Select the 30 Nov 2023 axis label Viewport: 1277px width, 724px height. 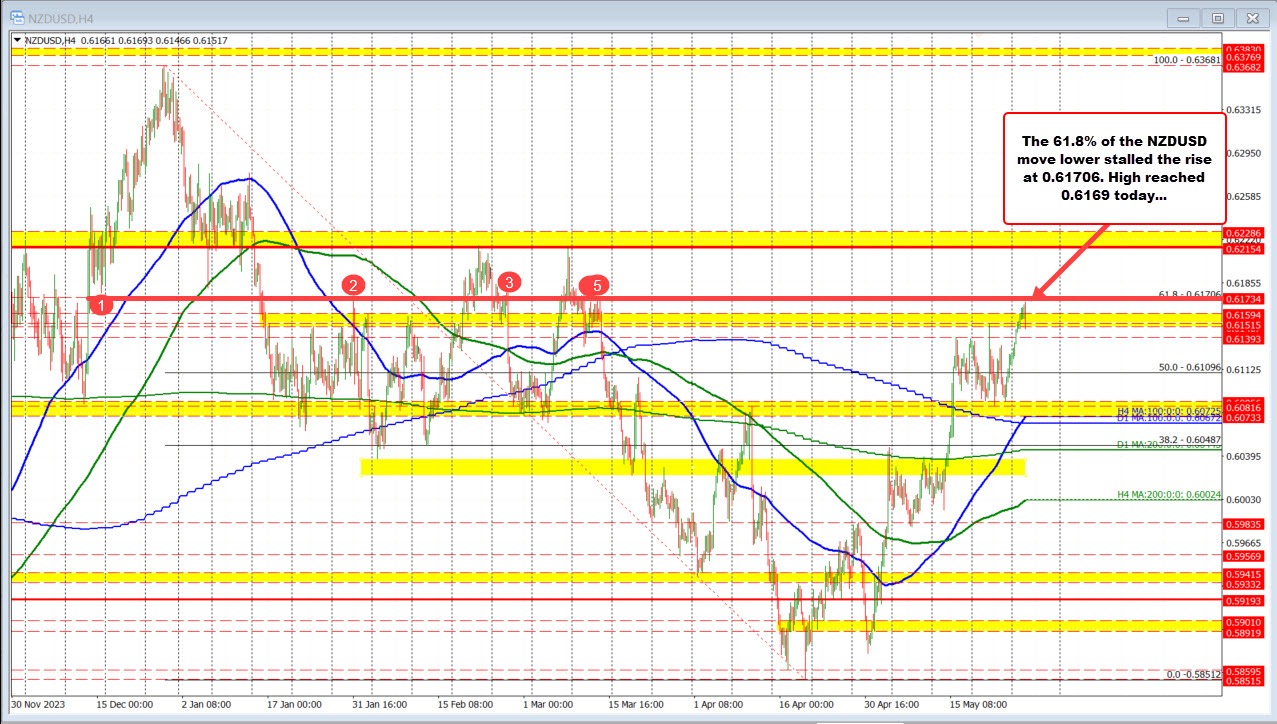pyautogui.click(x=40, y=704)
